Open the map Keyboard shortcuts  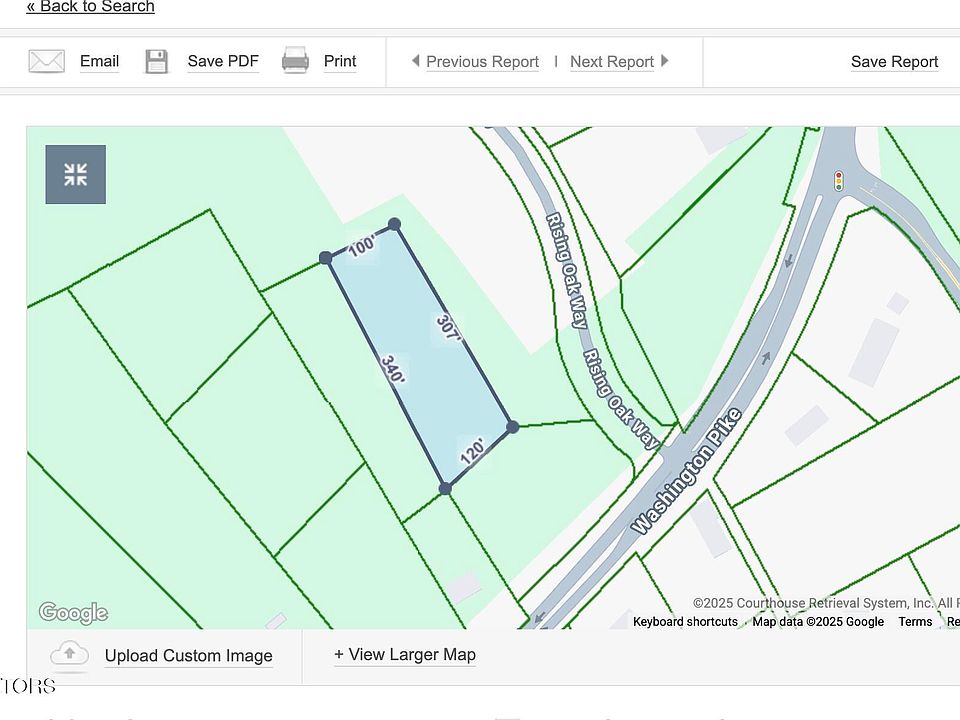(x=685, y=622)
